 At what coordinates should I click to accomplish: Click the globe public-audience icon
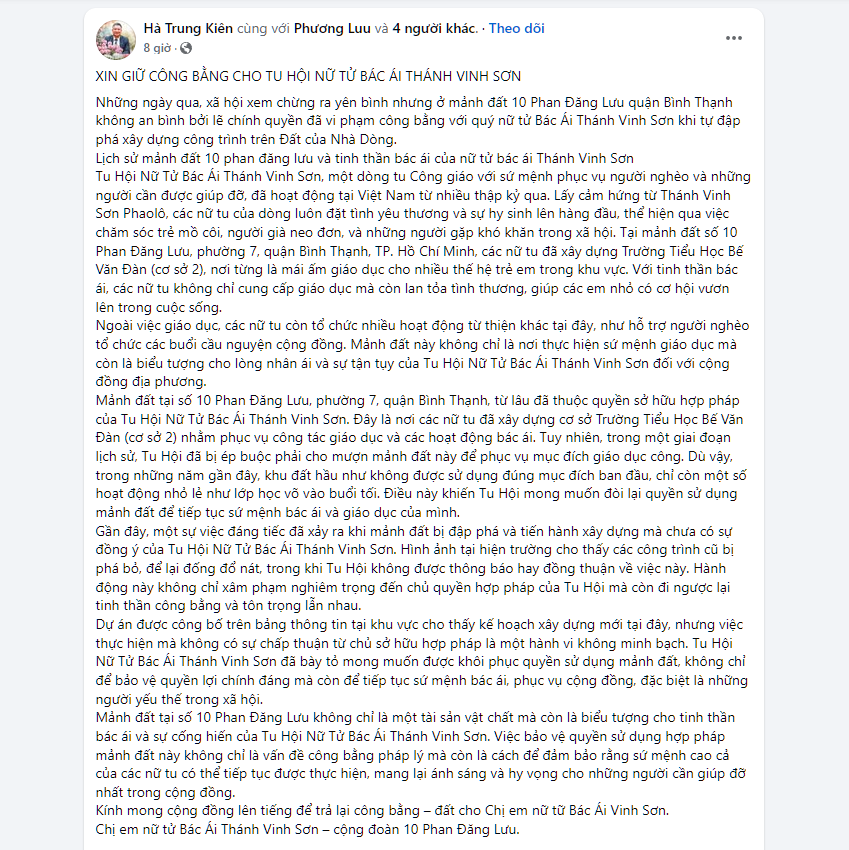[186, 48]
